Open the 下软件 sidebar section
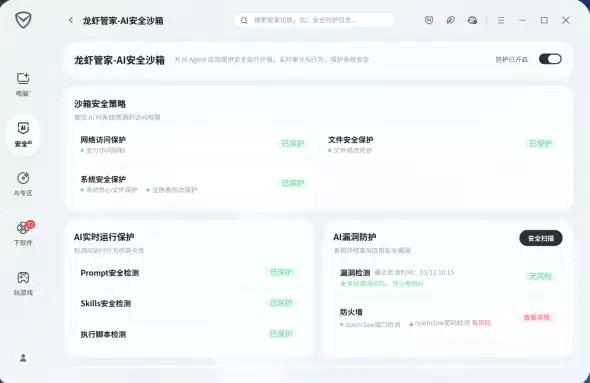Image resolution: width=590 pixels, height=383 pixels. (x=23, y=234)
